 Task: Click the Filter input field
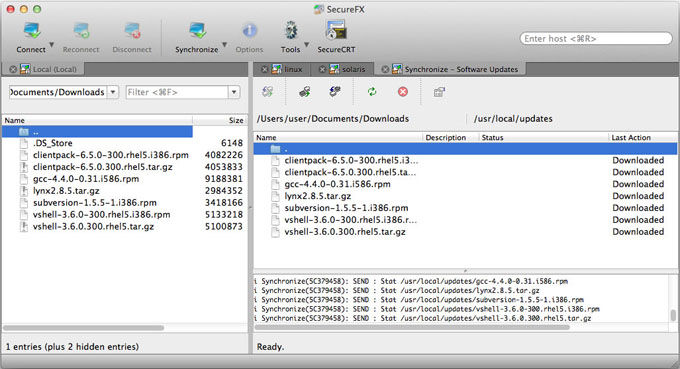click(x=177, y=92)
